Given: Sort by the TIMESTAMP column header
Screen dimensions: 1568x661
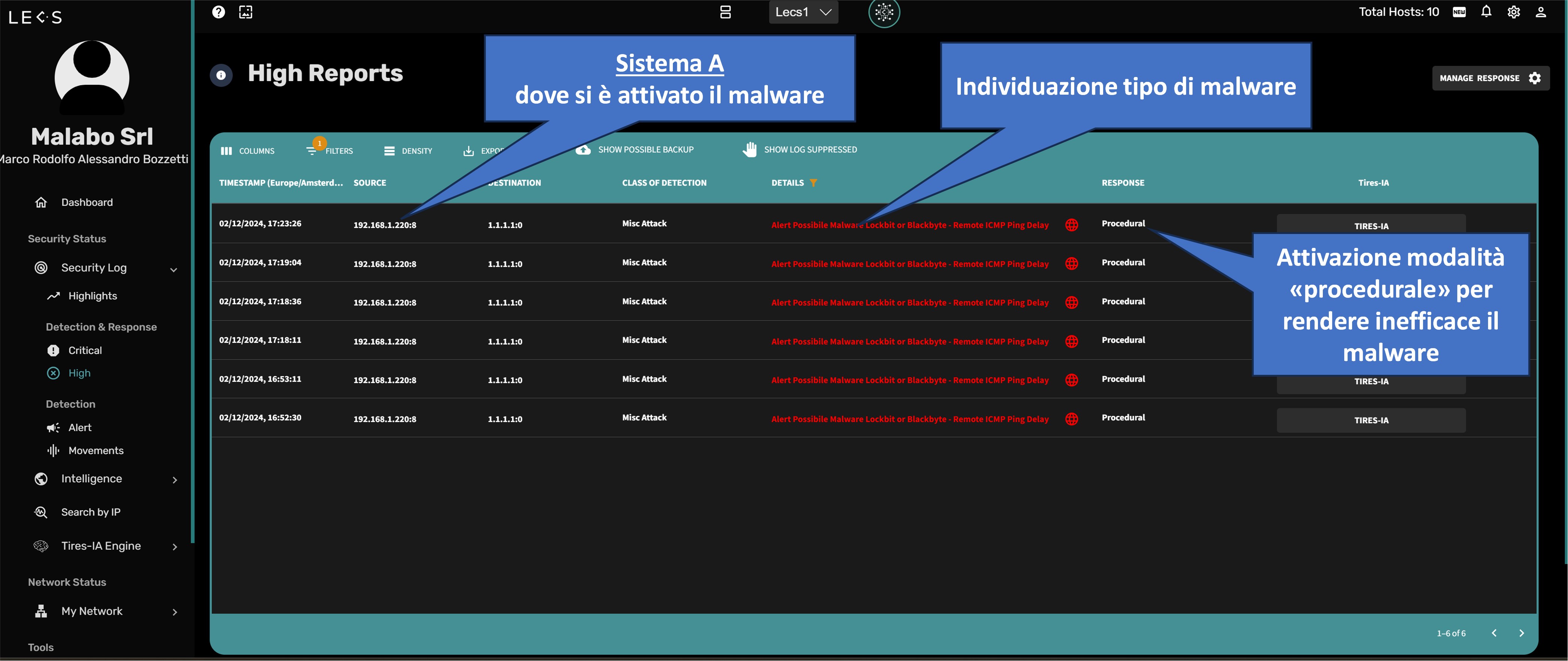Looking at the screenshot, I should click(x=281, y=183).
